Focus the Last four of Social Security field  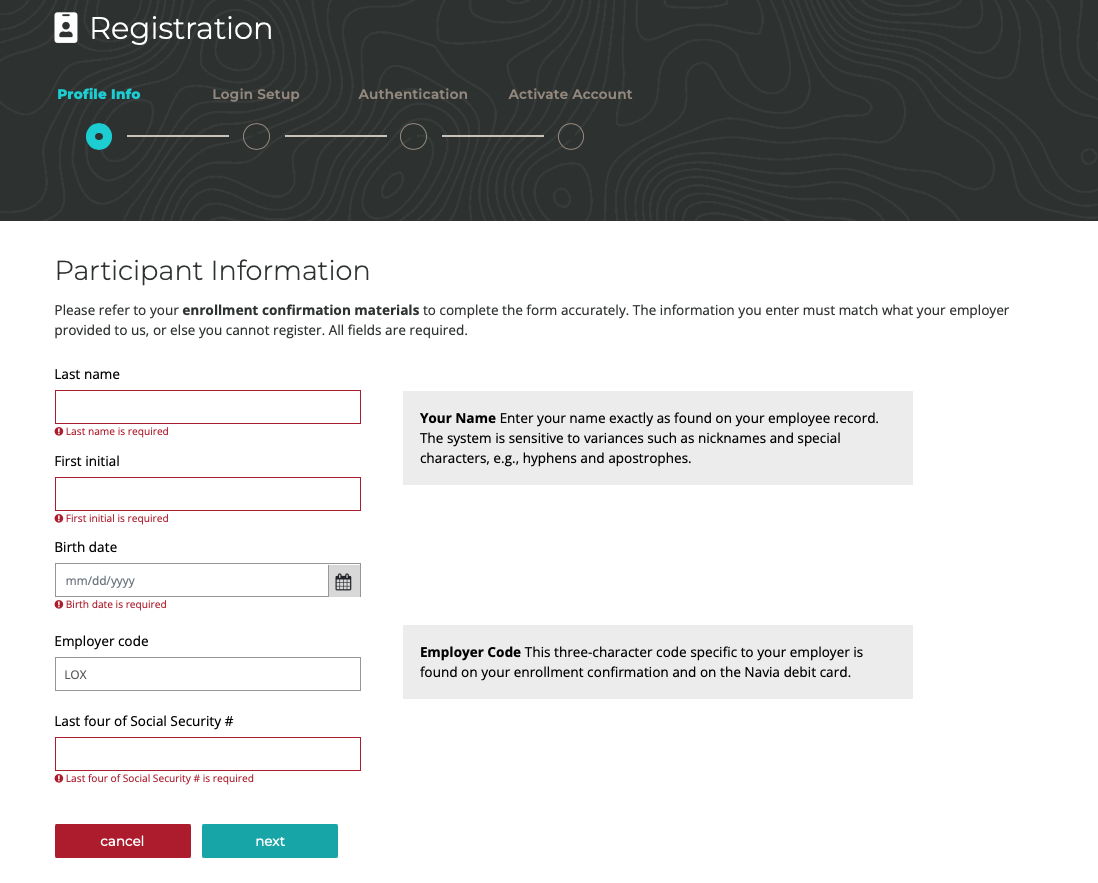(x=207, y=754)
